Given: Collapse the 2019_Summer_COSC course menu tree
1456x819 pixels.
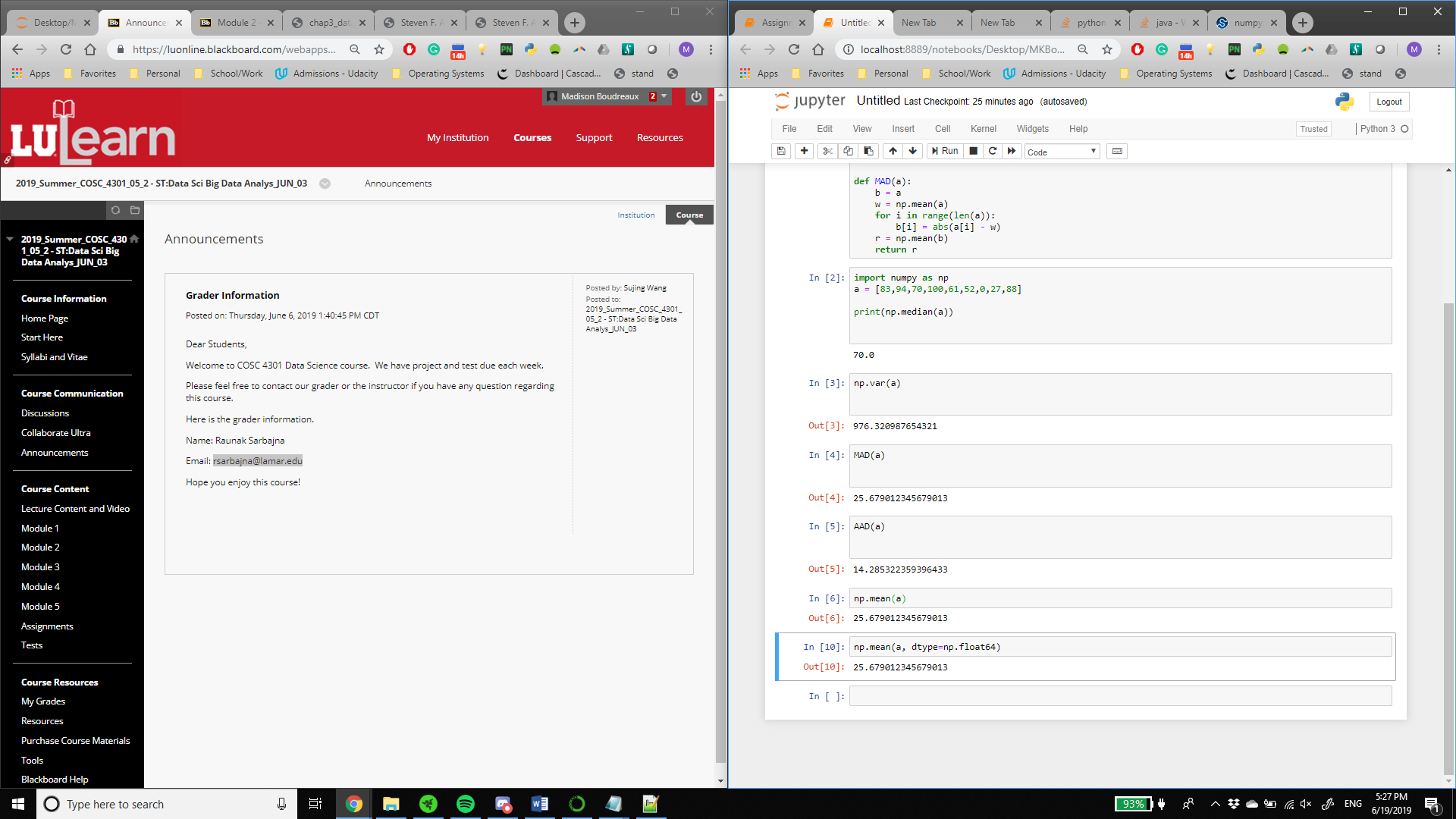Looking at the screenshot, I should pyautogui.click(x=10, y=239).
